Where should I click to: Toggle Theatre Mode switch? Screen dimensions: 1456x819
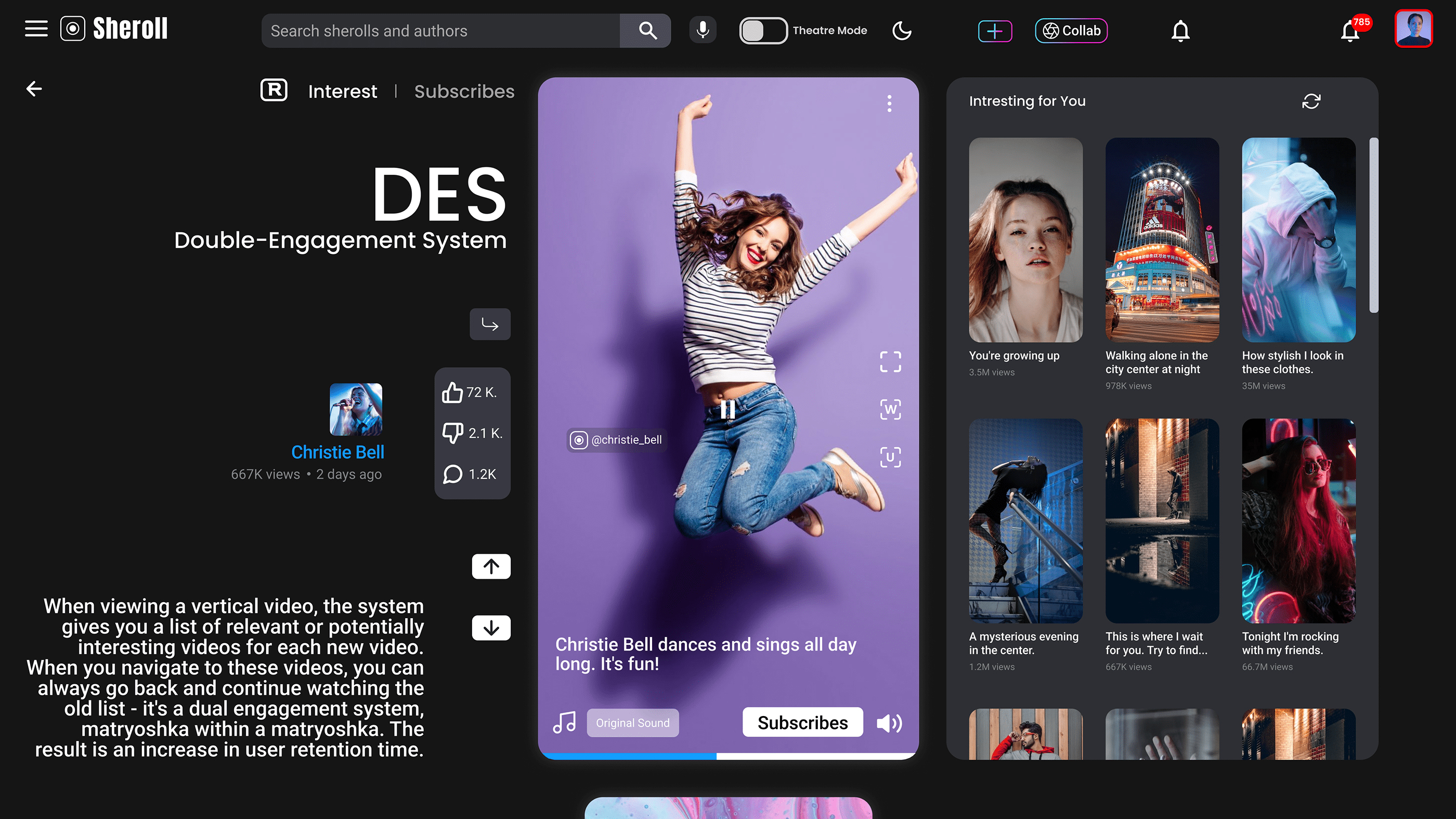(x=762, y=31)
